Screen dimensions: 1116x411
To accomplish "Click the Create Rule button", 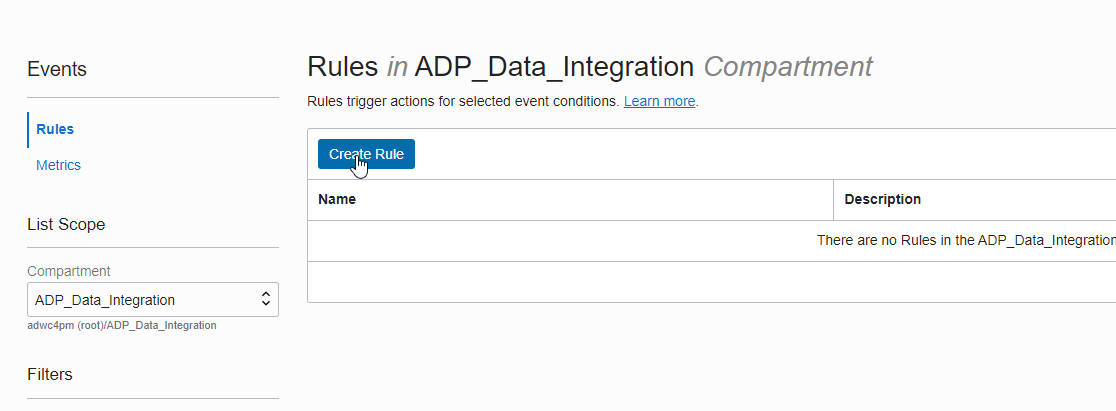I will (366, 154).
